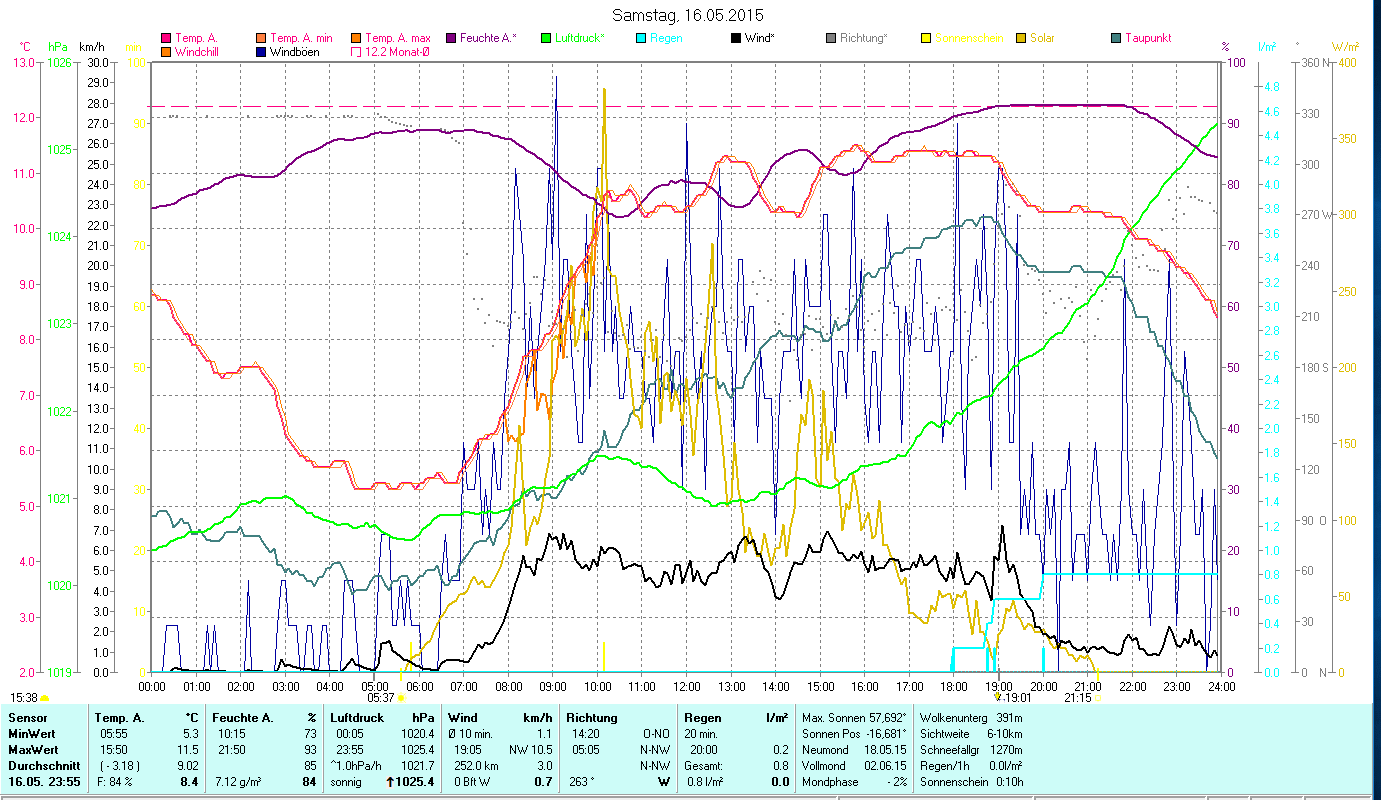Click the '05:37' sunrise time label
1381x800 pixels.
point(381,698)
